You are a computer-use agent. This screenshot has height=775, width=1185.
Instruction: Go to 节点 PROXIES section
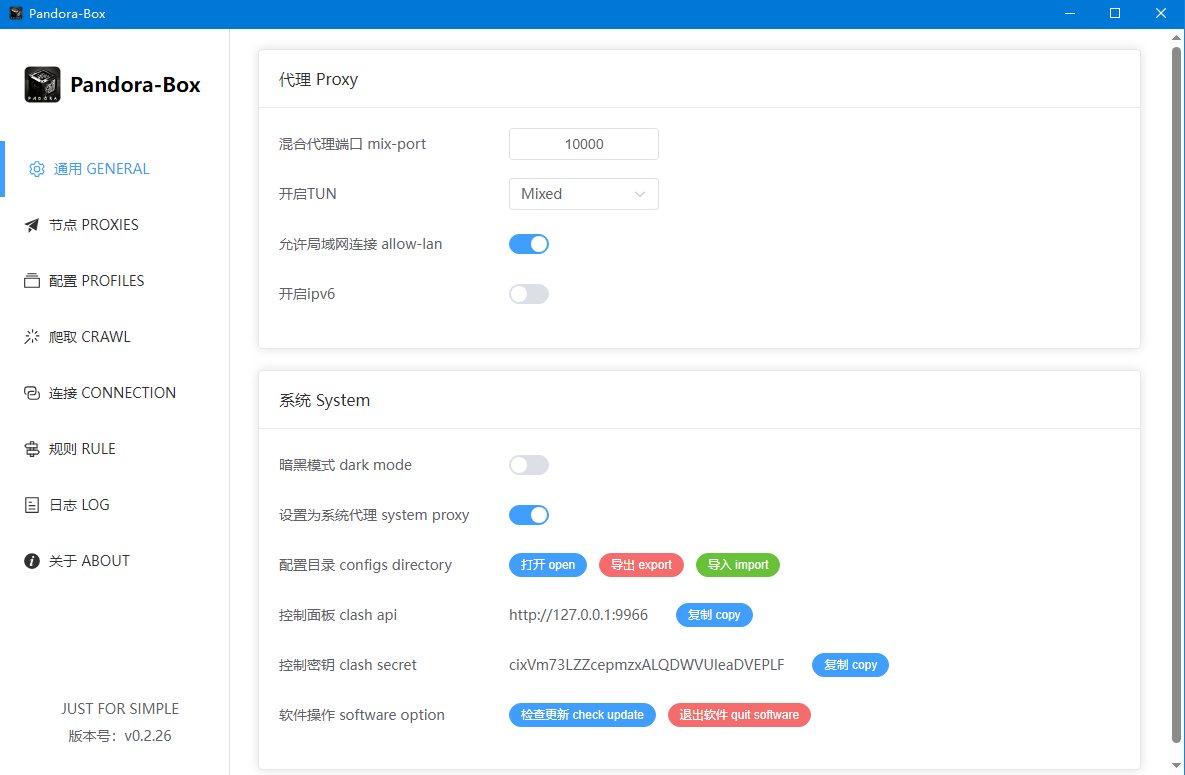115,225
